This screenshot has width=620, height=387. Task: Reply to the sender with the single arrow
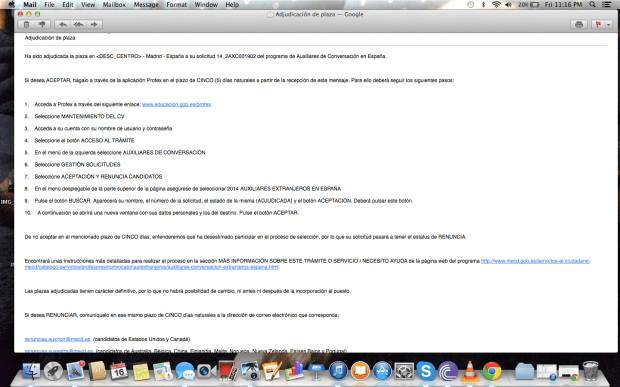coord(62,25)
